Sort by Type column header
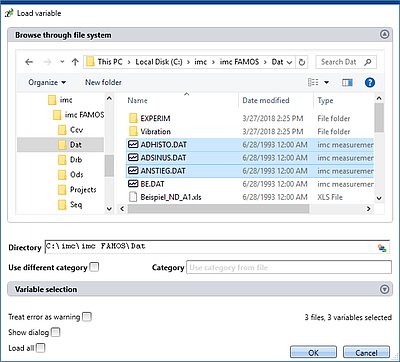This screenshot has height=362, width=400. [x=325, y=100]
